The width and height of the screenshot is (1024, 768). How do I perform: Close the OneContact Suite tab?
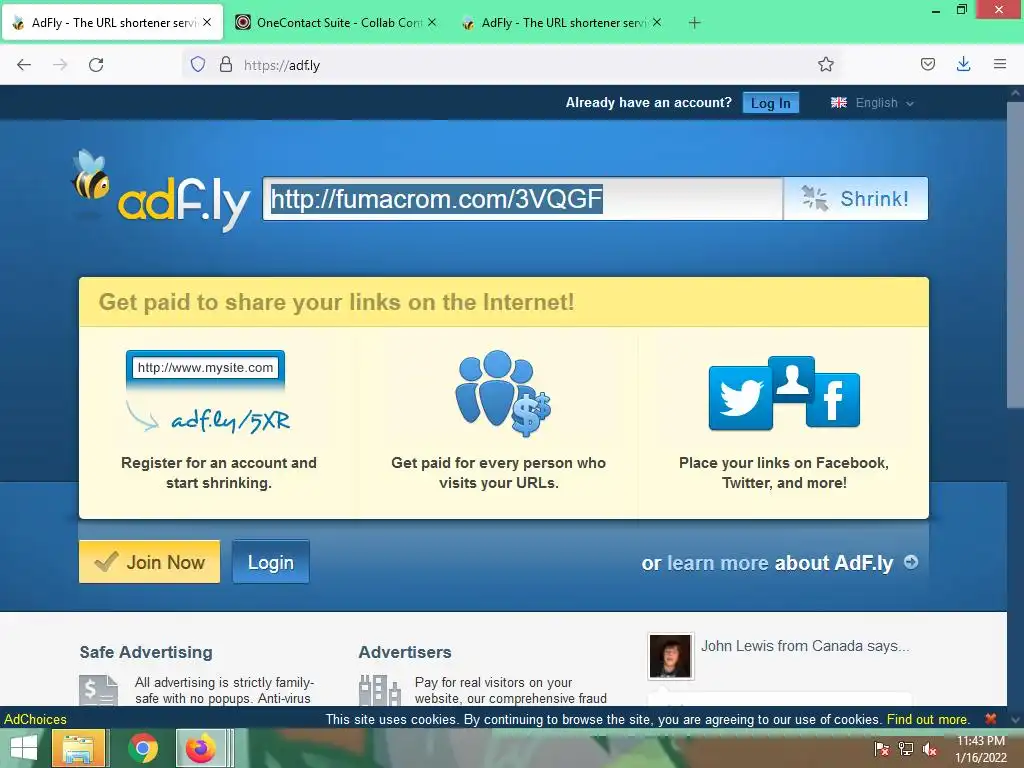pos(432,22)
